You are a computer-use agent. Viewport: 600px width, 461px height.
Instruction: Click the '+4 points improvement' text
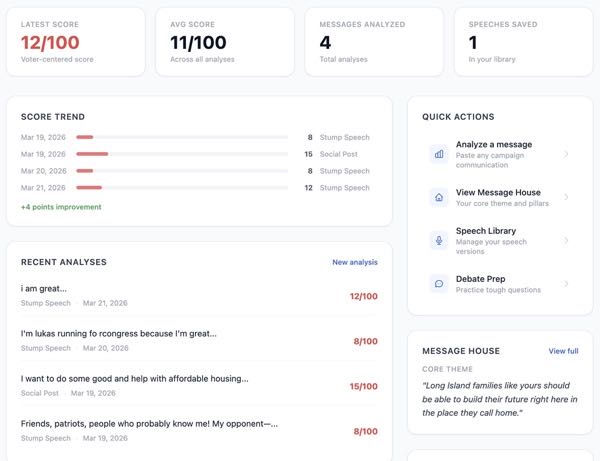(x=61, y=207)
